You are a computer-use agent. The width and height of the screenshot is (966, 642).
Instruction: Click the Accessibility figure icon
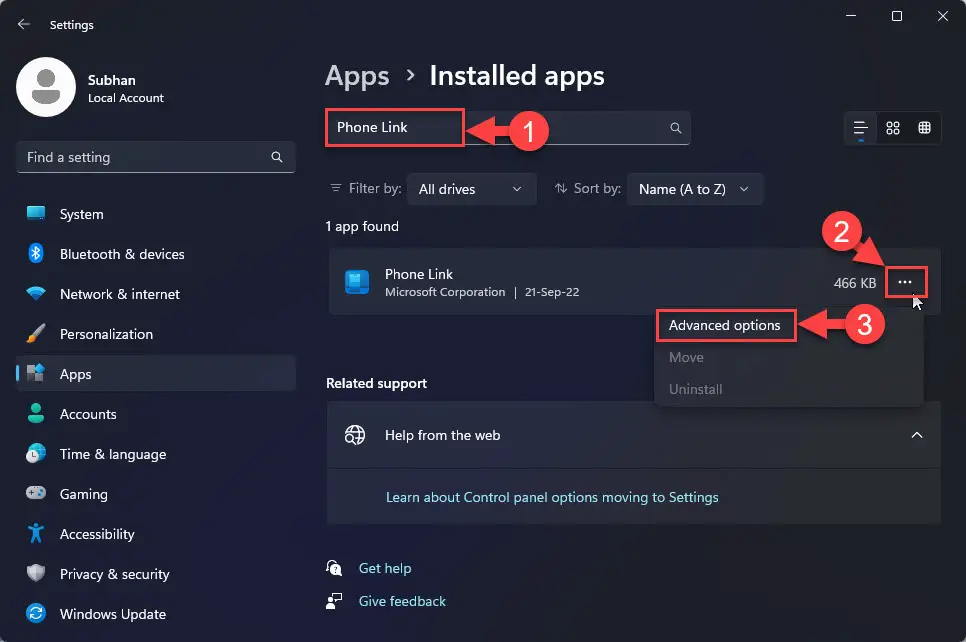36,533
